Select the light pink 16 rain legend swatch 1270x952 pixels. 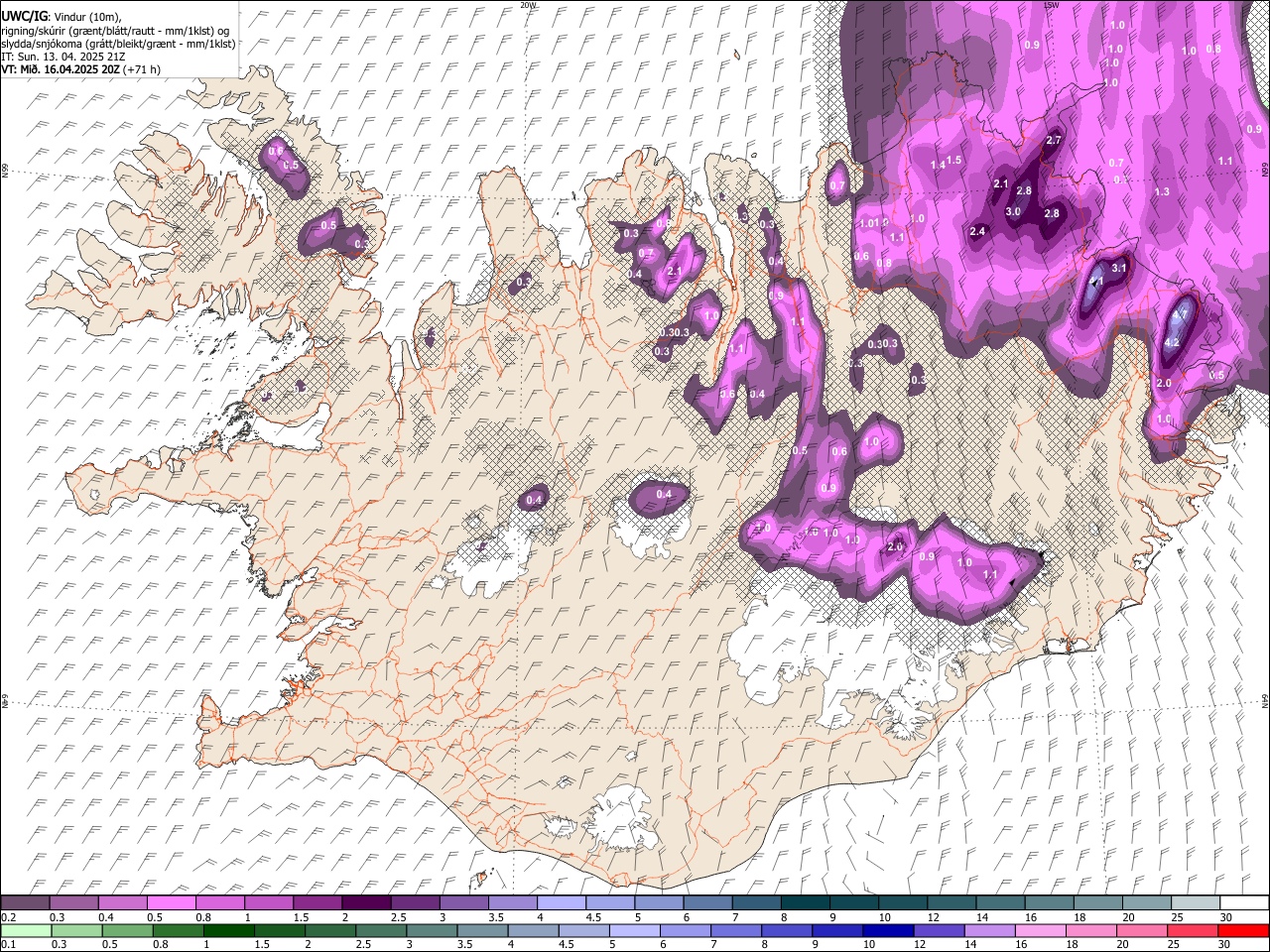(x=1040, y=930)
